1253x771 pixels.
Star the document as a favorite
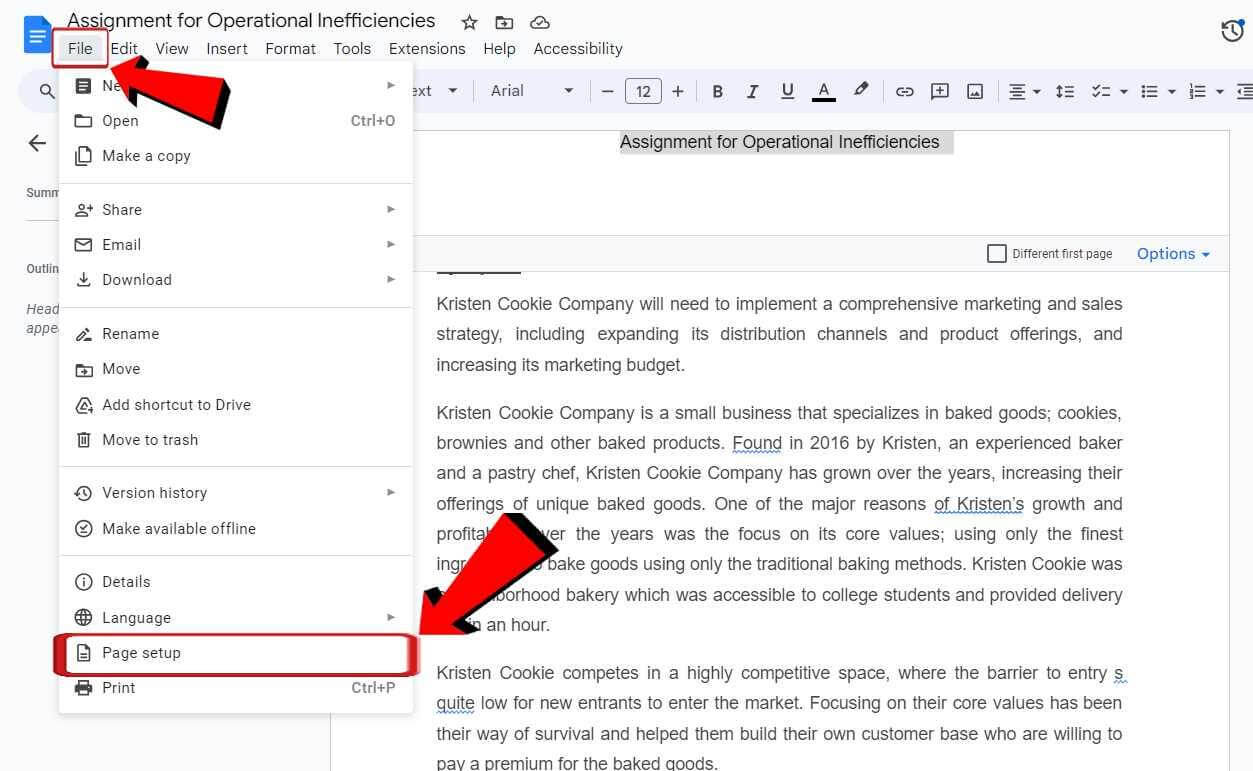pyautogui.click(x=467, y=21)
